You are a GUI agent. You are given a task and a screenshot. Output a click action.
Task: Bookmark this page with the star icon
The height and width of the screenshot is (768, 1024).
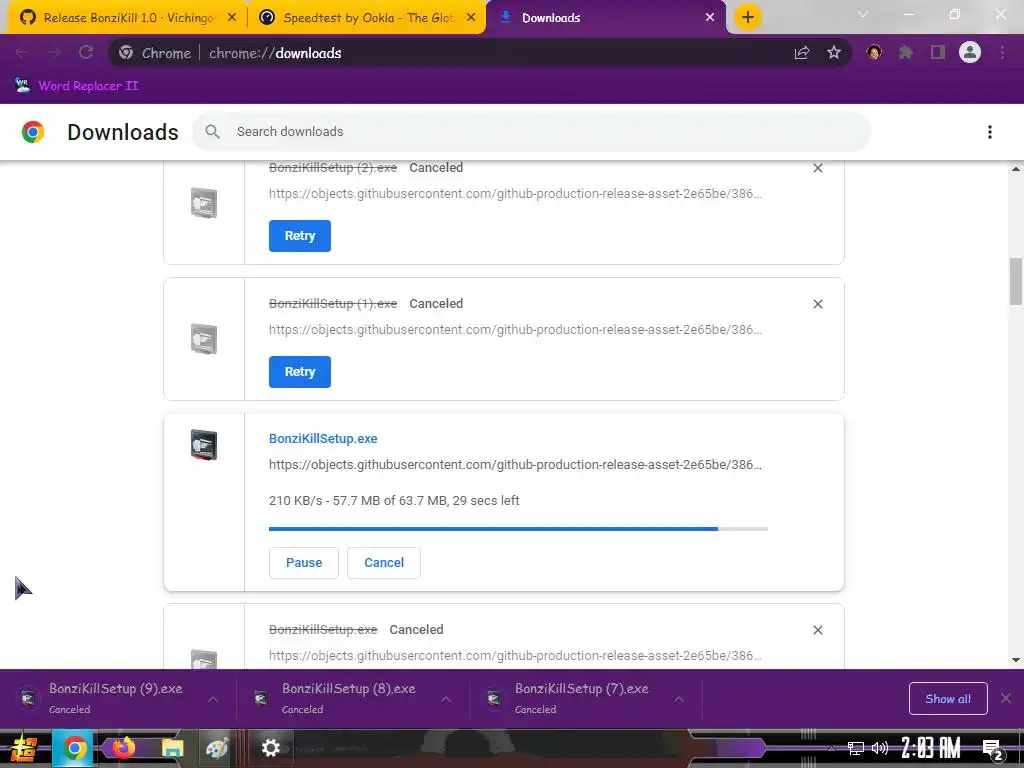pos(834,53)
